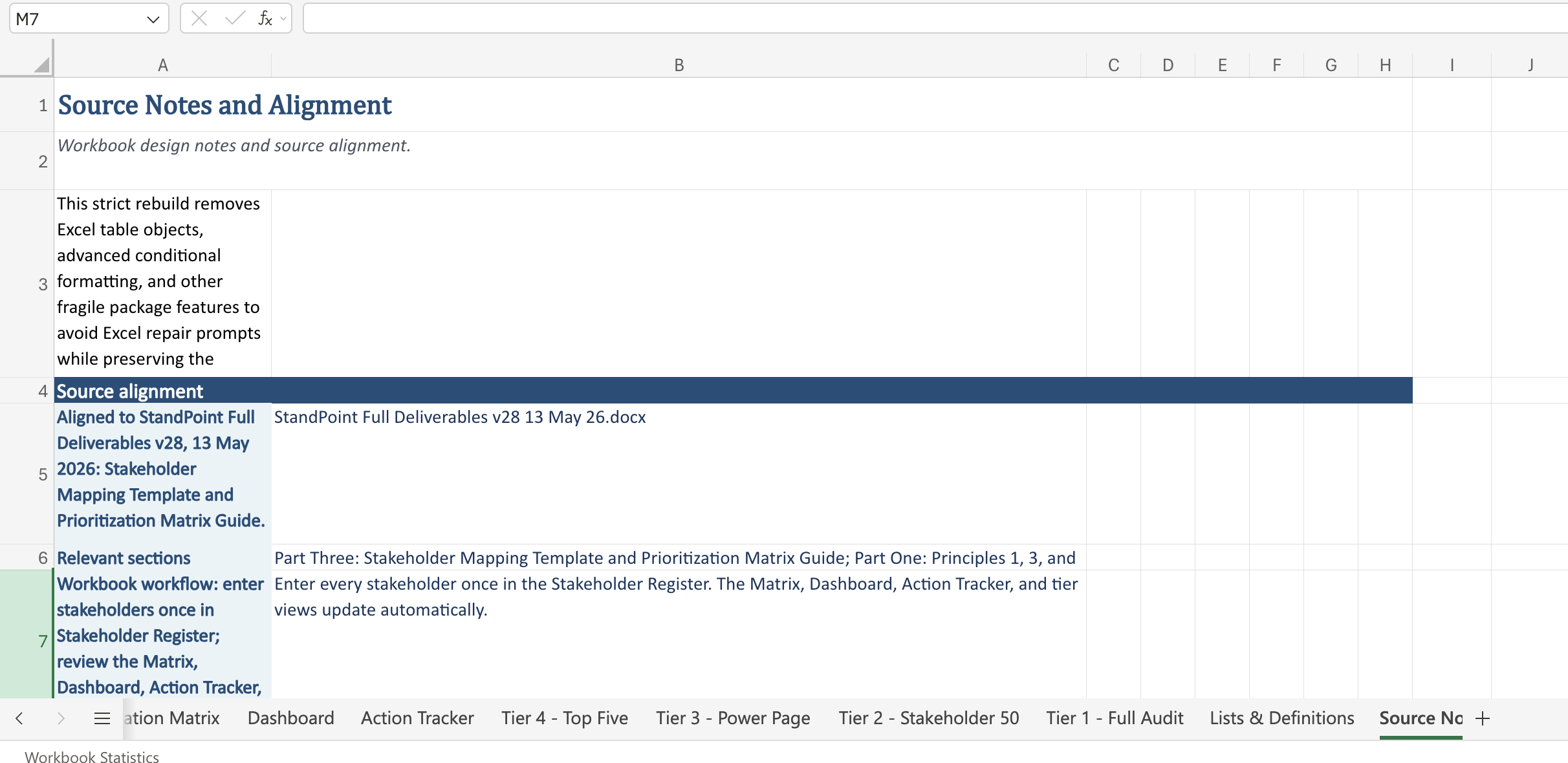The height and width of the screenshot is (763, 1568).
Task: Open the Action Tracker sheet tab
Action: click(x=417, y=718)
